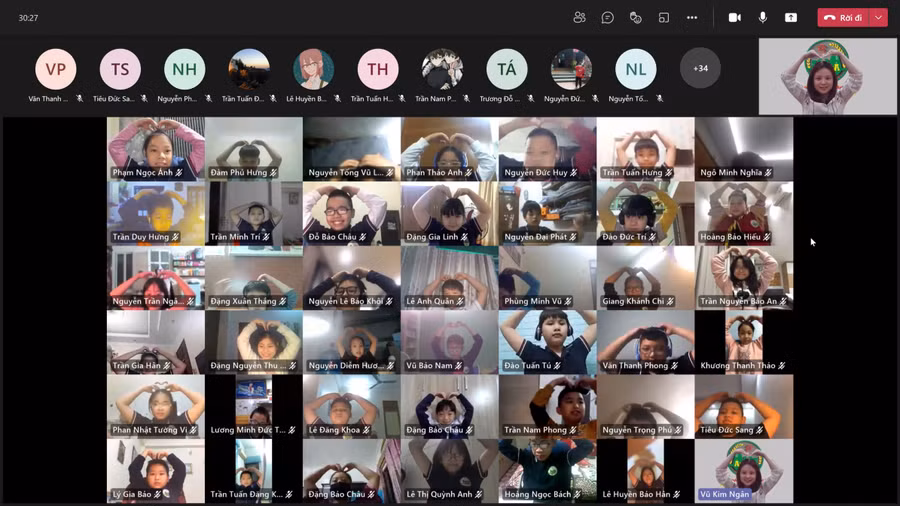
Task: Expand the arrow beside Rời đi
Action: coord(879,18)
